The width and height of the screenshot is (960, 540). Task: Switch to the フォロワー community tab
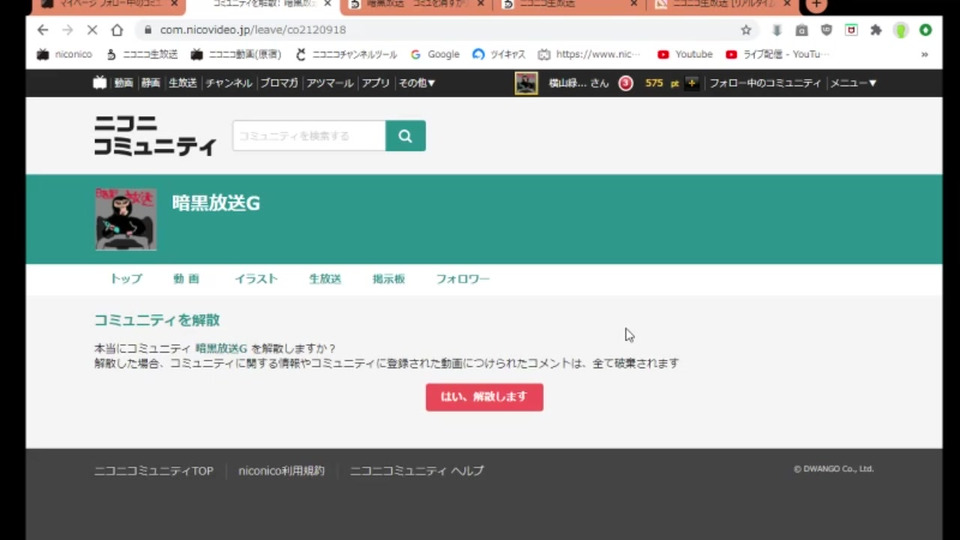click(x=462, y=279)
